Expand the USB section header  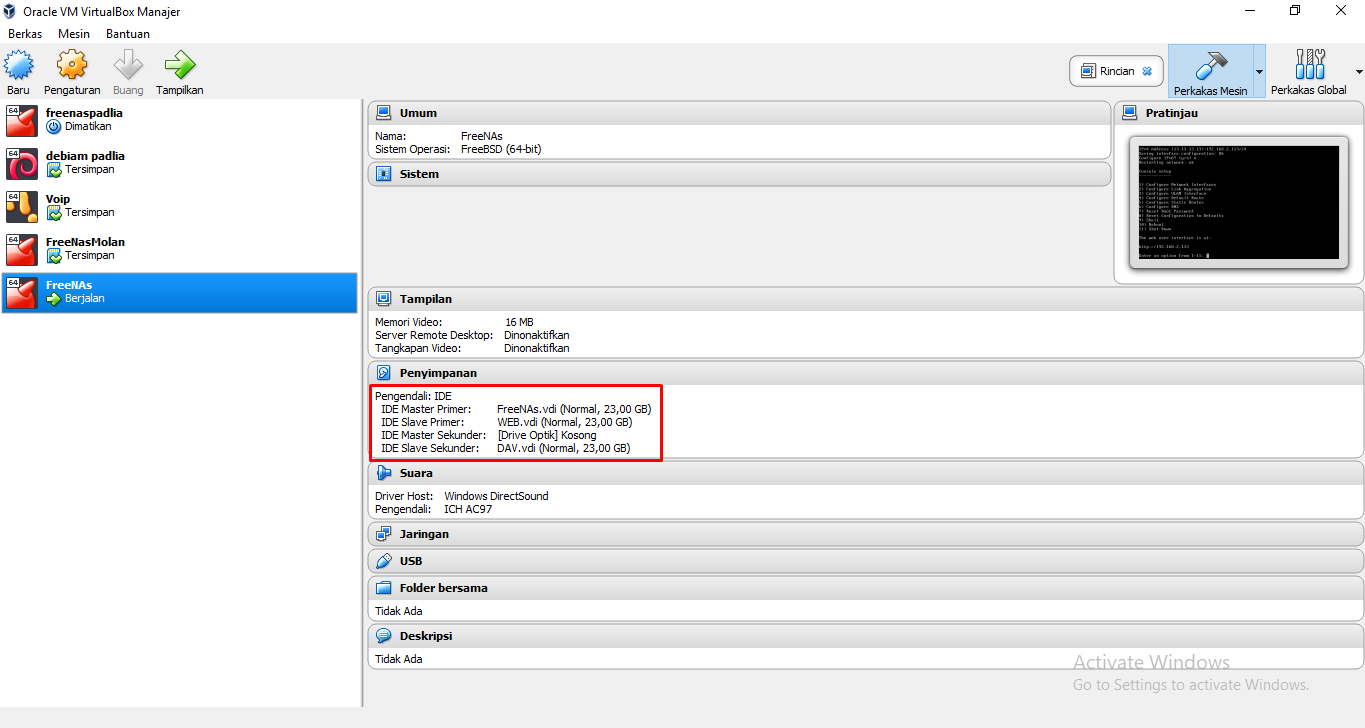click(x=866, y=561)
